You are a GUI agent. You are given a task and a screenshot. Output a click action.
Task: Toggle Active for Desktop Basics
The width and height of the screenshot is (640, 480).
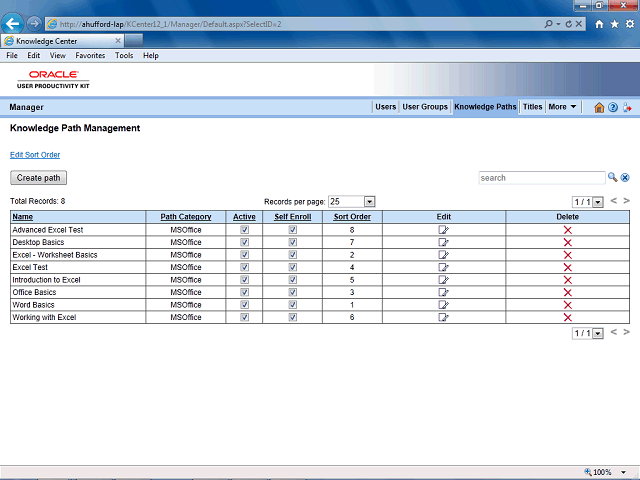(244, 242)
